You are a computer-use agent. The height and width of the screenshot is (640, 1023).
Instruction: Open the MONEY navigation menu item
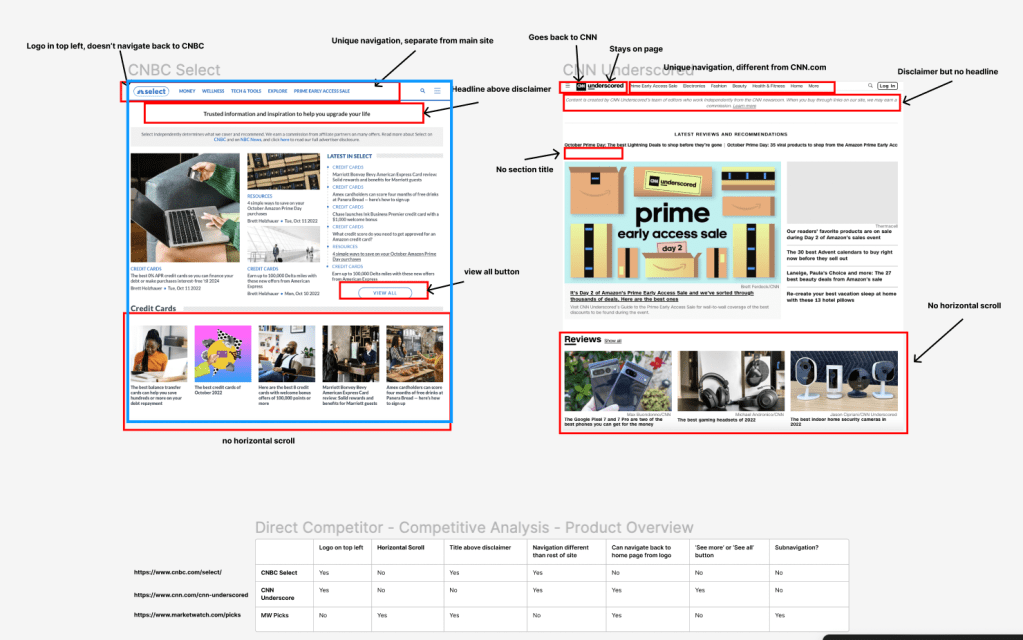(x=187, y=91)
